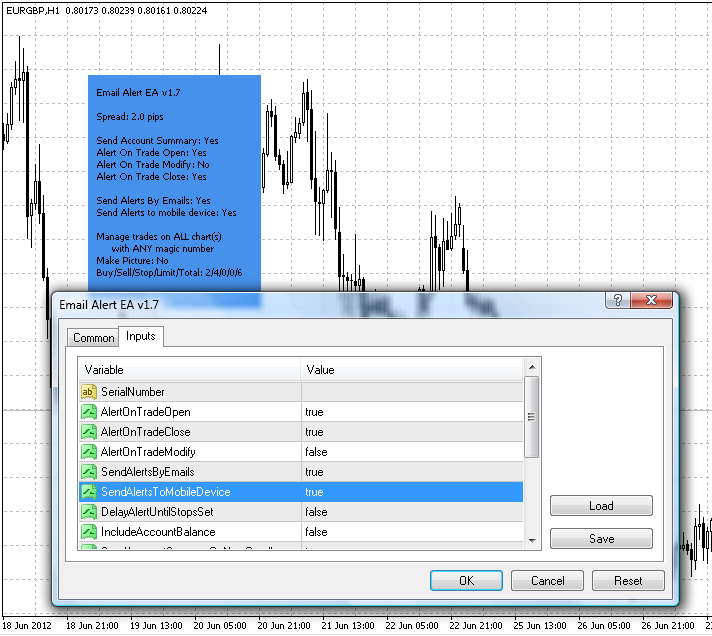Select the SendAlertsToMobileDevice variable name
712x636 pixels.
coord(166,492)
